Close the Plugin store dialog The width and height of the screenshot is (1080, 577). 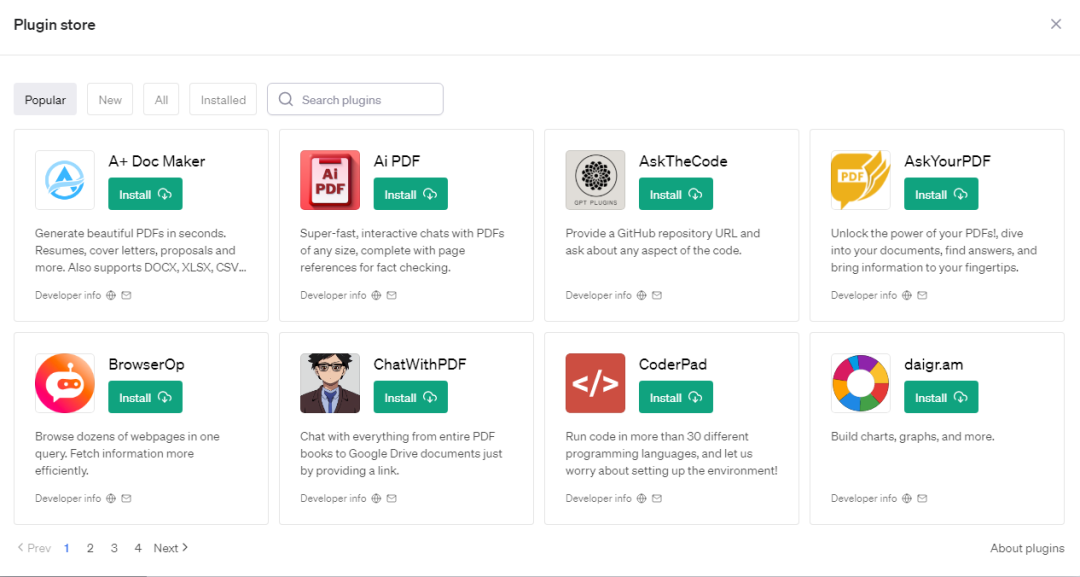pyautogui.click(x=1056, y=24)
